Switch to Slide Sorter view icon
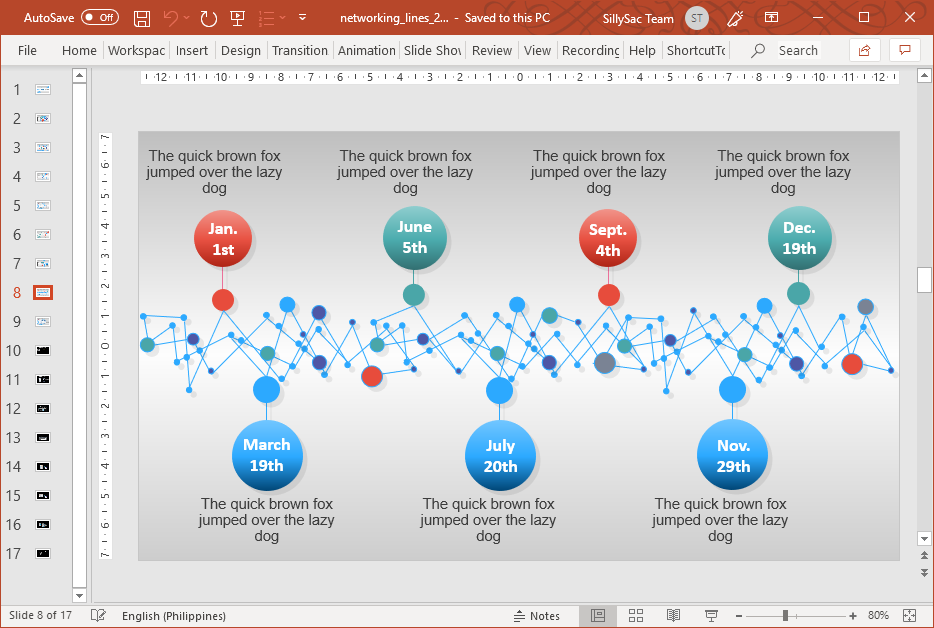The image size is (934, 628). pyautogui.click(x=636, y=615)
